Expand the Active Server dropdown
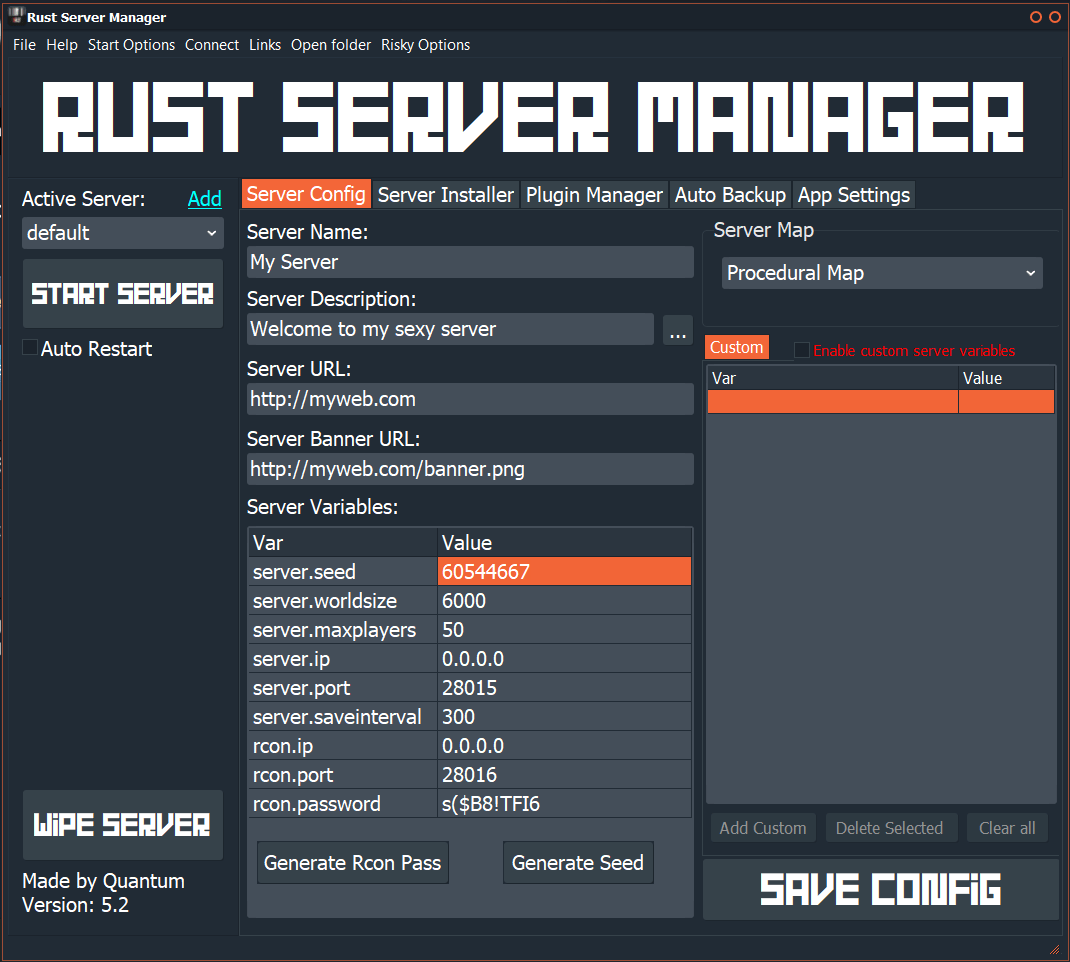The width and height of the screenshot is (1070, 962). coord(123,233)
